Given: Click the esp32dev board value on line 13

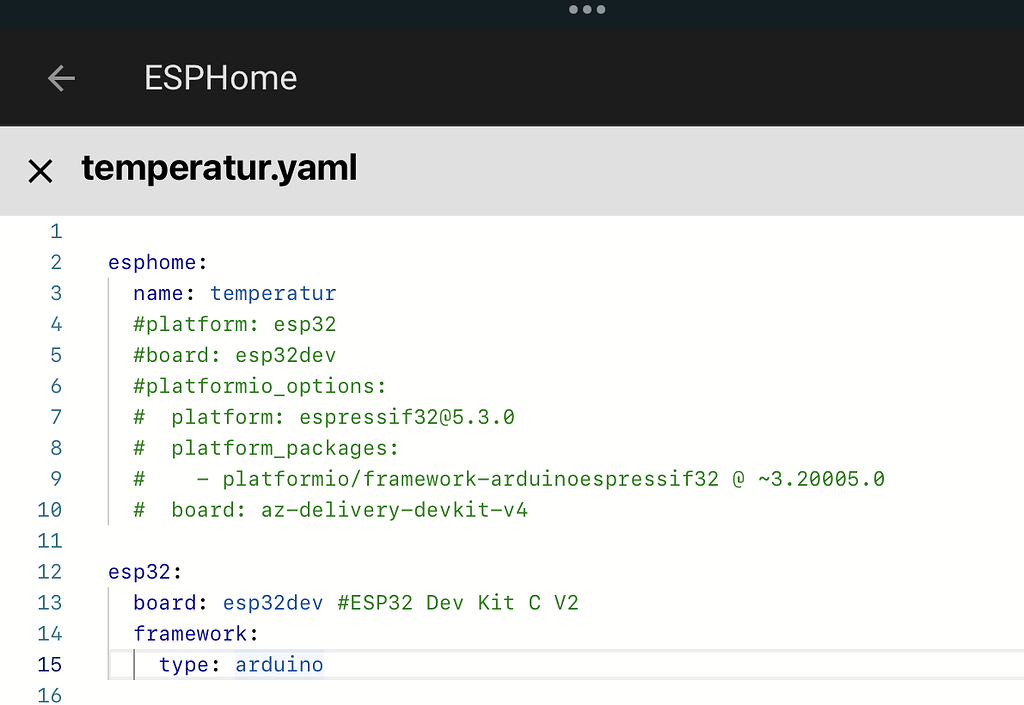Looking at the screenshot, I should tap(273, 602).
